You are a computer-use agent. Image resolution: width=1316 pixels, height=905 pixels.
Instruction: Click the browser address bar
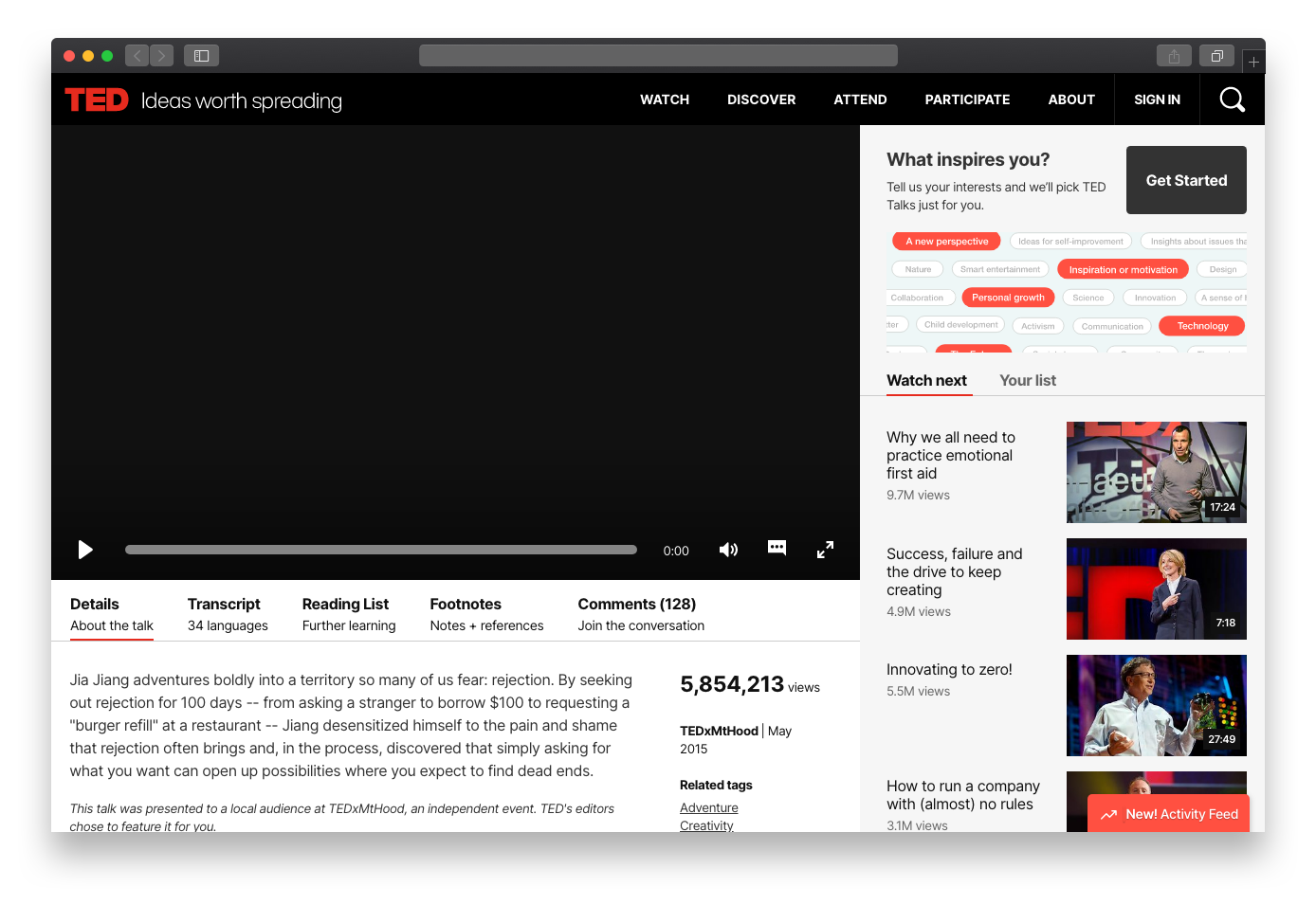[x=658, y=56]
